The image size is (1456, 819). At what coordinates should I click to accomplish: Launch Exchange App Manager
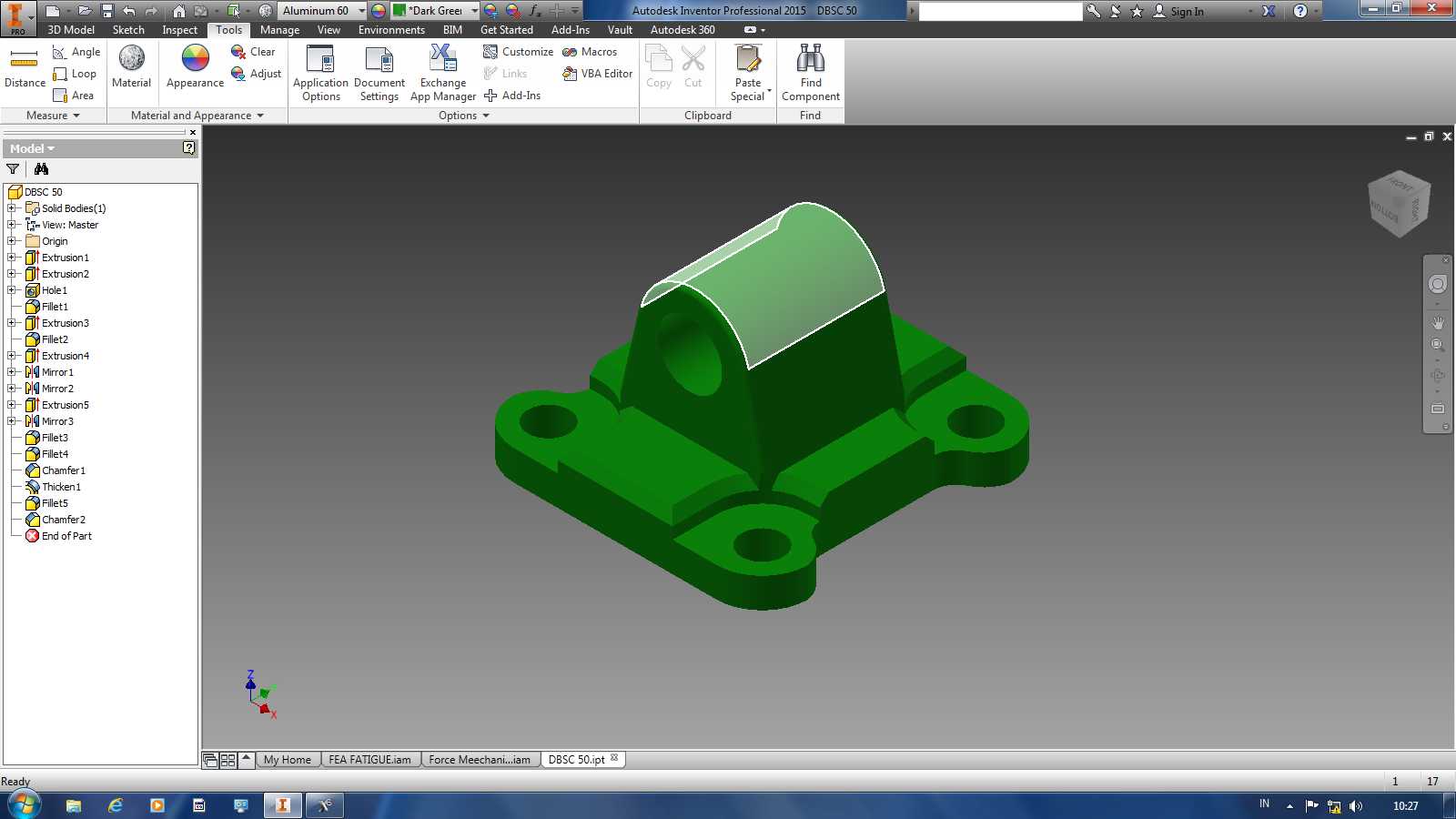point(443,74)
